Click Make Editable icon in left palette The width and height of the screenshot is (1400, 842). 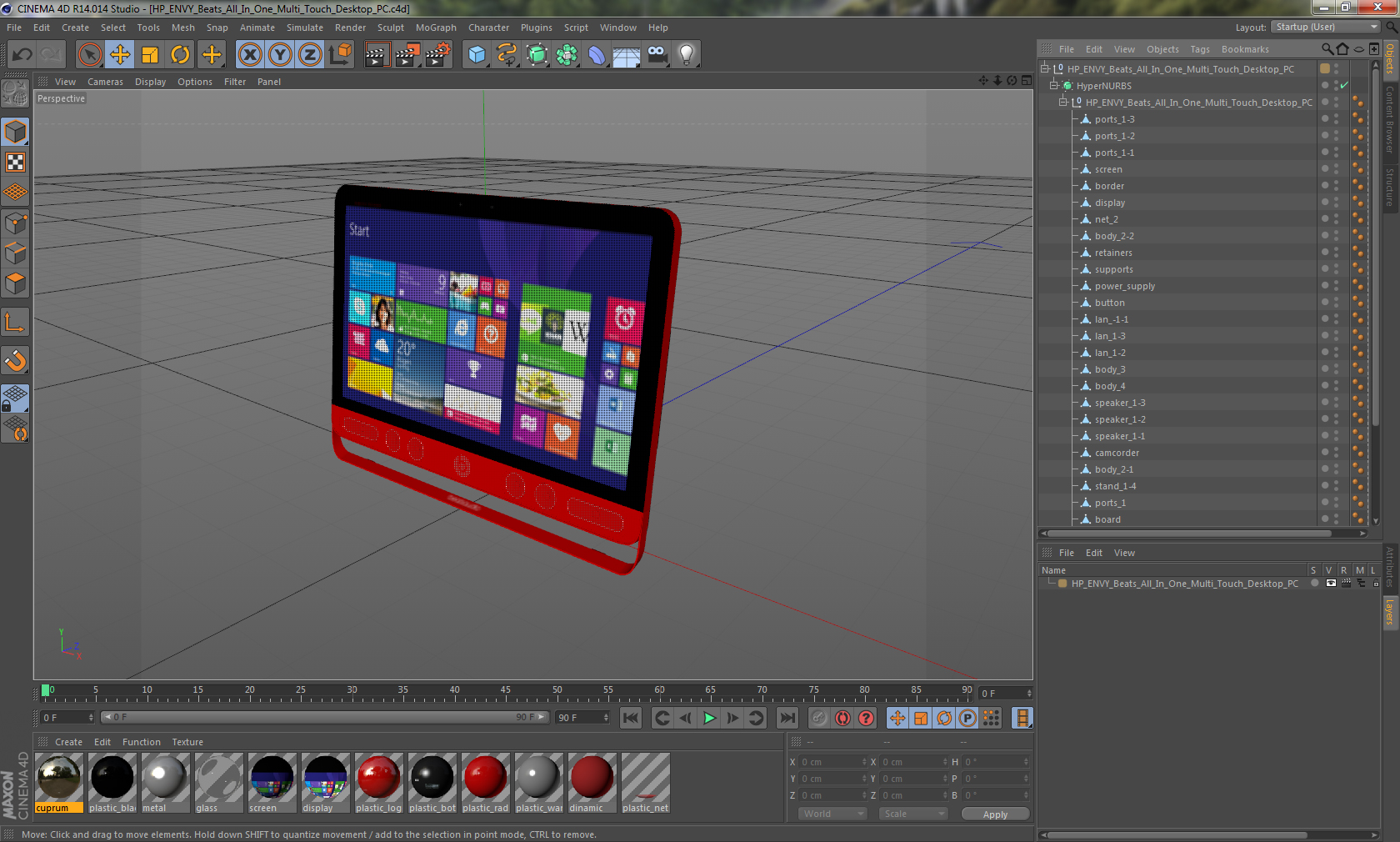point(15,93)
